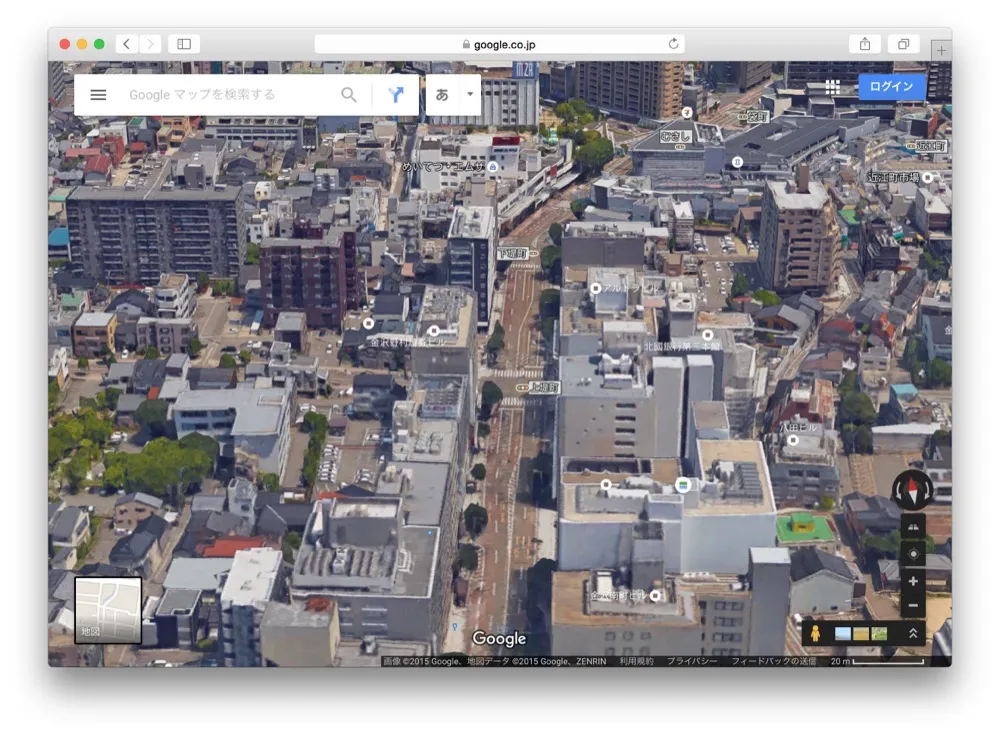
Task: Open the input language dropdown arrow
Action: click(x=468, y=94)
